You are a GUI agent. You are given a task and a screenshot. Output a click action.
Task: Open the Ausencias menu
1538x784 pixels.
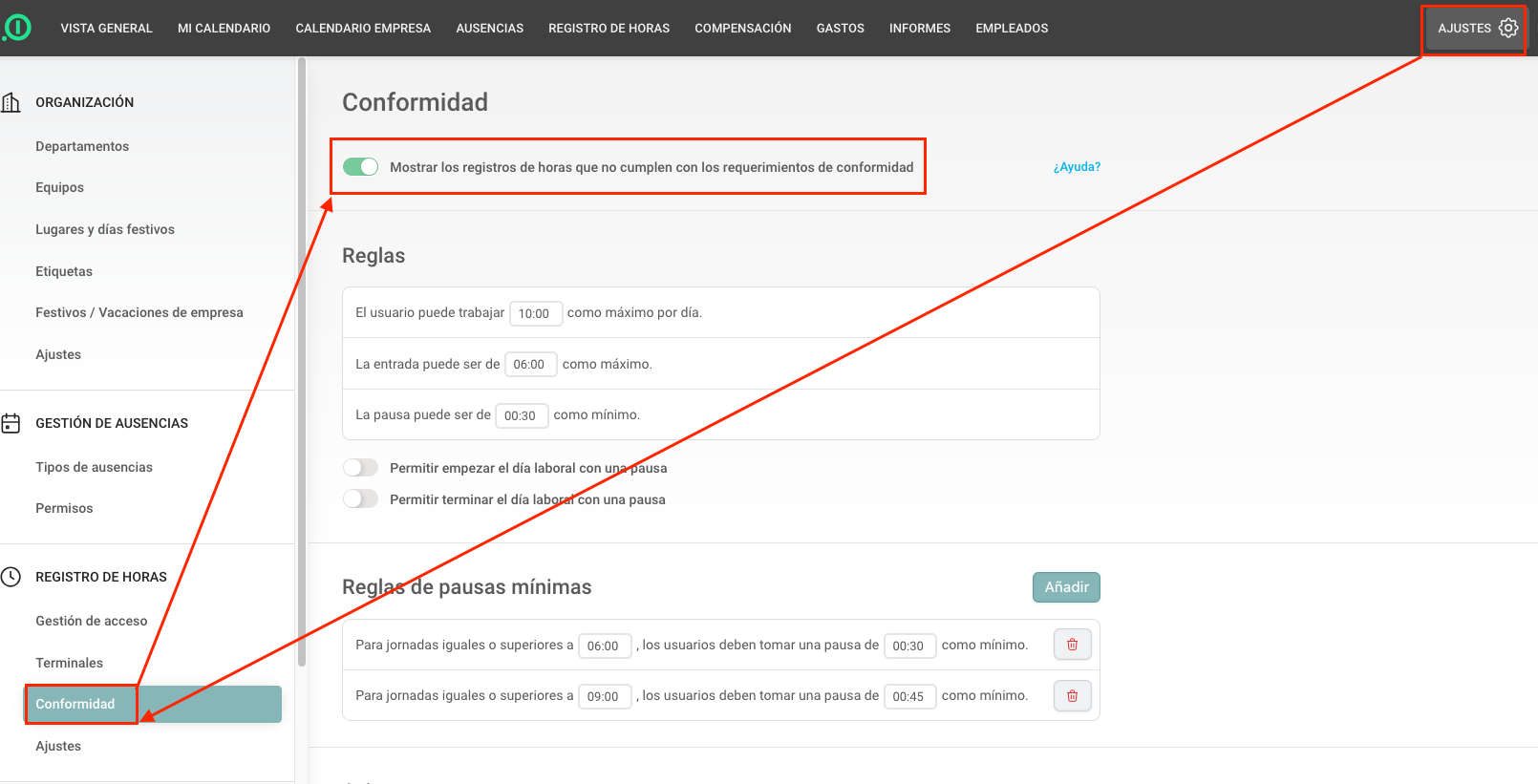[x=489, y=29]
